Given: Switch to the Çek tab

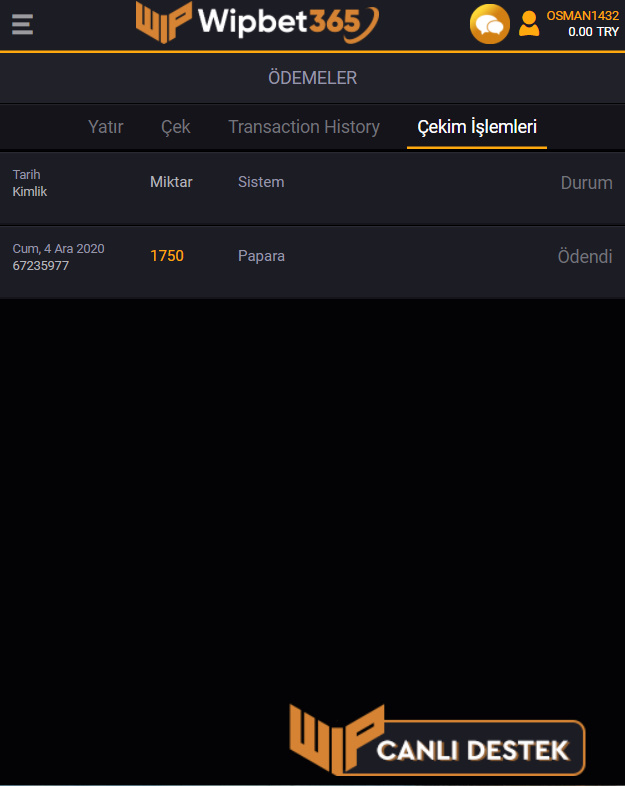Looking at the screenshot, I should tap(176, 127).
